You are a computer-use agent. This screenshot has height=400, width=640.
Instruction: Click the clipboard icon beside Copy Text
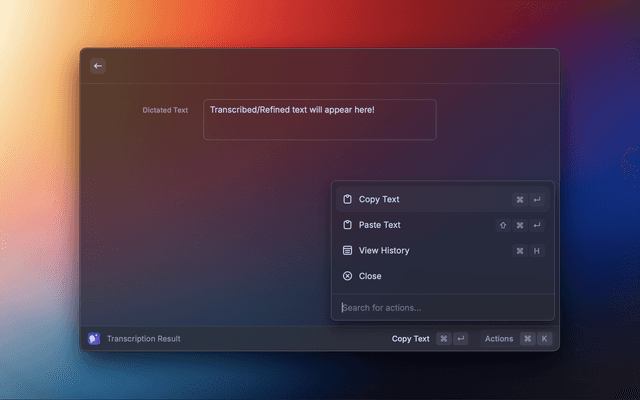click(347, 199)
